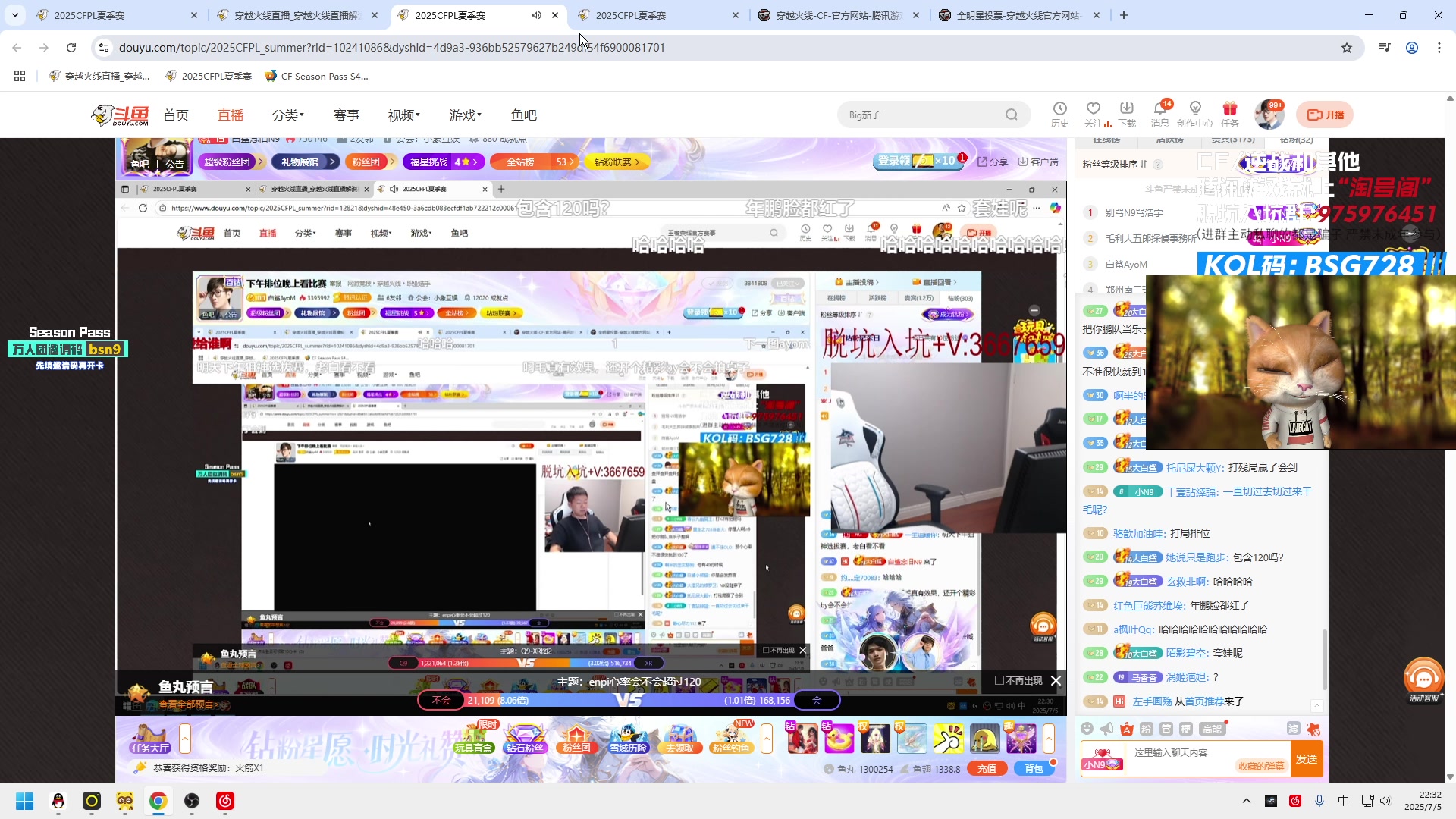1456x819 pixels.
Task: Toggle 粉丝等级排序 sort order
Action: (x=1115, y=165)
